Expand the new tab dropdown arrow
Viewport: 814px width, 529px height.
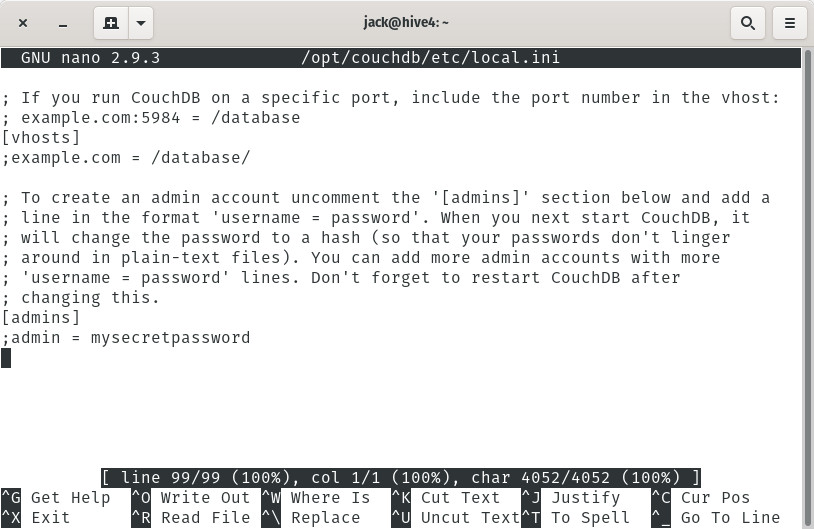141,23
